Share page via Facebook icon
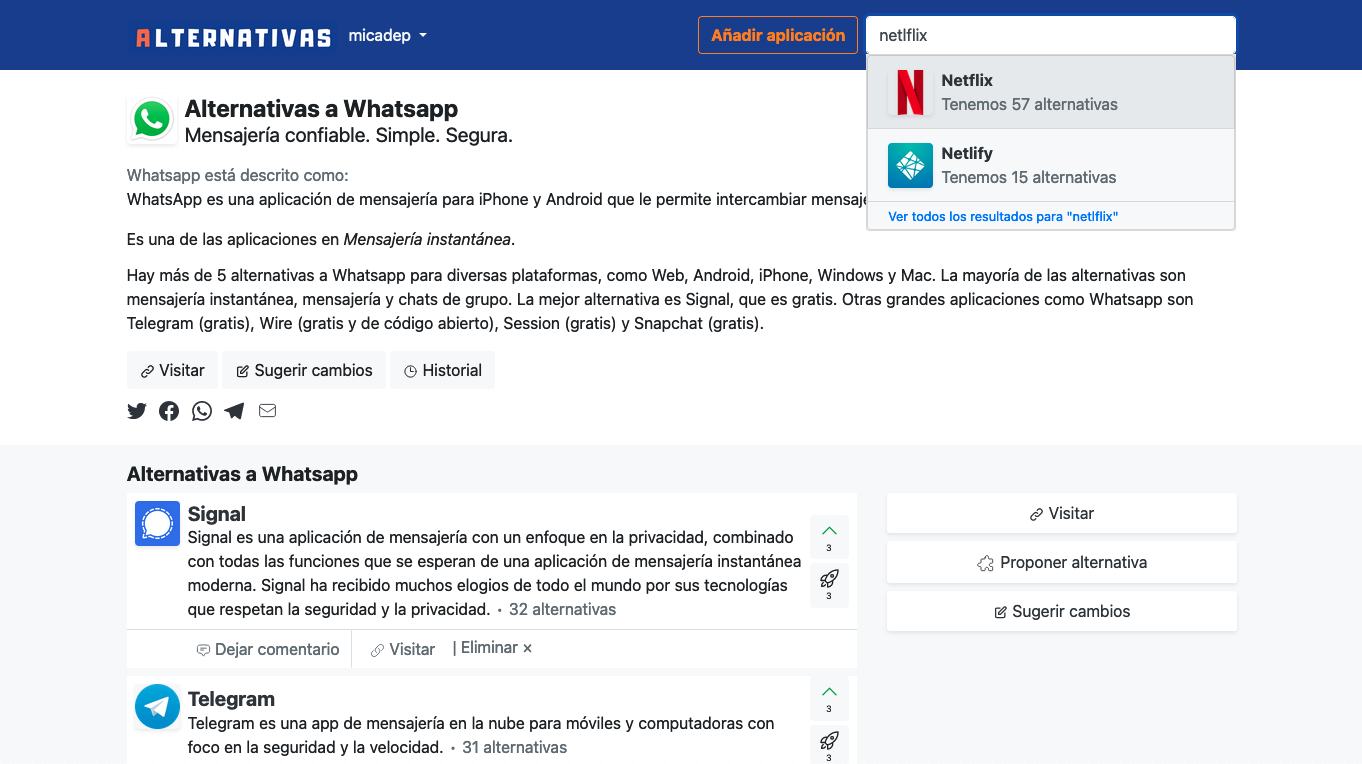The height and width of the screenshot is (764, 1362). 169,411
